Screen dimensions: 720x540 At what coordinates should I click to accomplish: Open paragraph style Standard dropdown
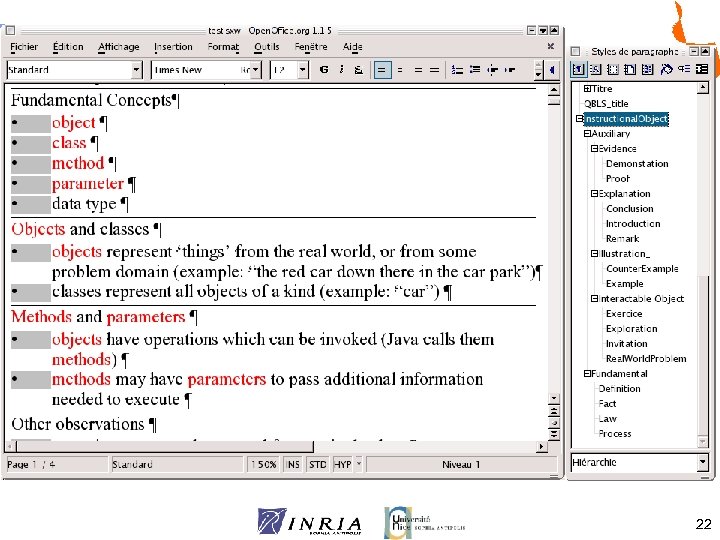click(x=136, y=70)
